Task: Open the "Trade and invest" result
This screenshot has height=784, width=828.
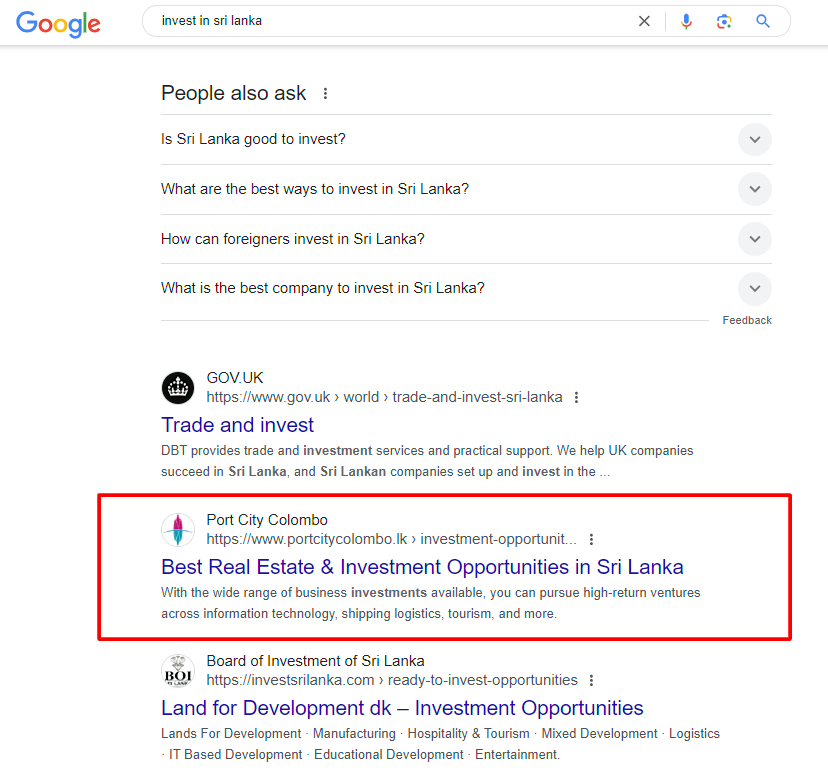Action: pyautogui.click(x=238, y=425)
